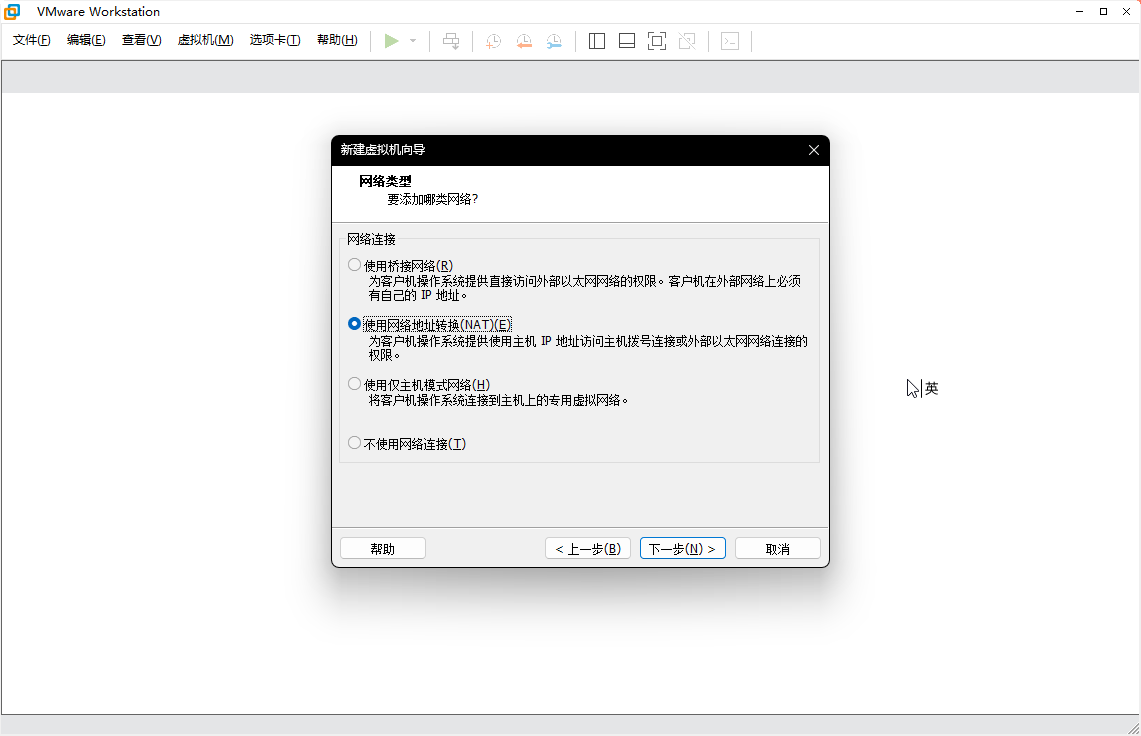This screenshot has width=1141, height=736.
Task: Toggle the thumbnail bar view icon
Action: pyautogui.click(x=627, y=41)
